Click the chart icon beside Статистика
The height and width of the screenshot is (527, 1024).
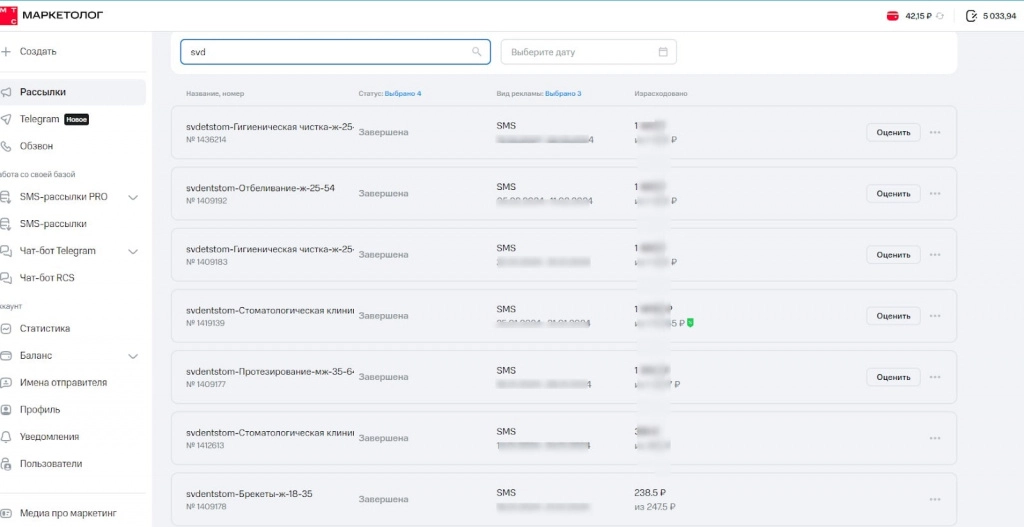7,328
